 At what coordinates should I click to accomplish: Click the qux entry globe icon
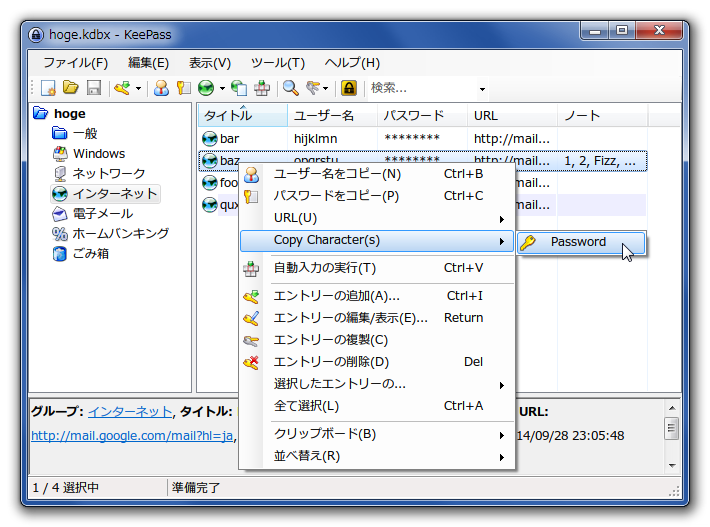pos(210,205)
